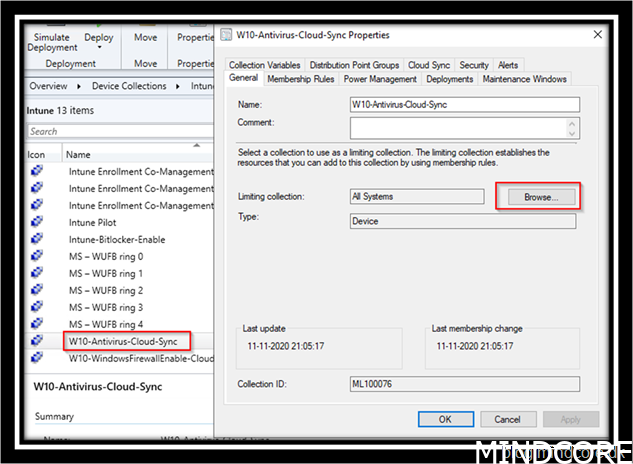Image resolution: width=633 pixels, height=464 pixels.
Task: Sort the list by the Name column header
Action: point(78,155)
